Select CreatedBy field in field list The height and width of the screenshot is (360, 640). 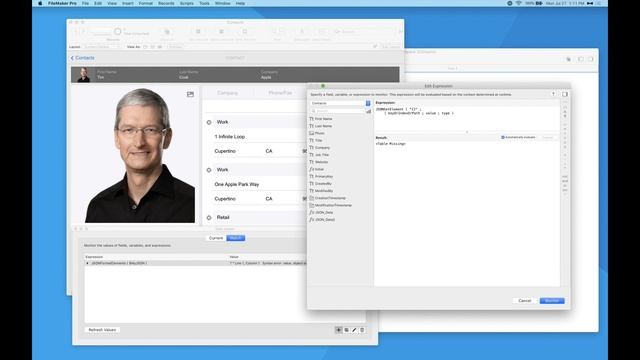click(x=323, y=184)
